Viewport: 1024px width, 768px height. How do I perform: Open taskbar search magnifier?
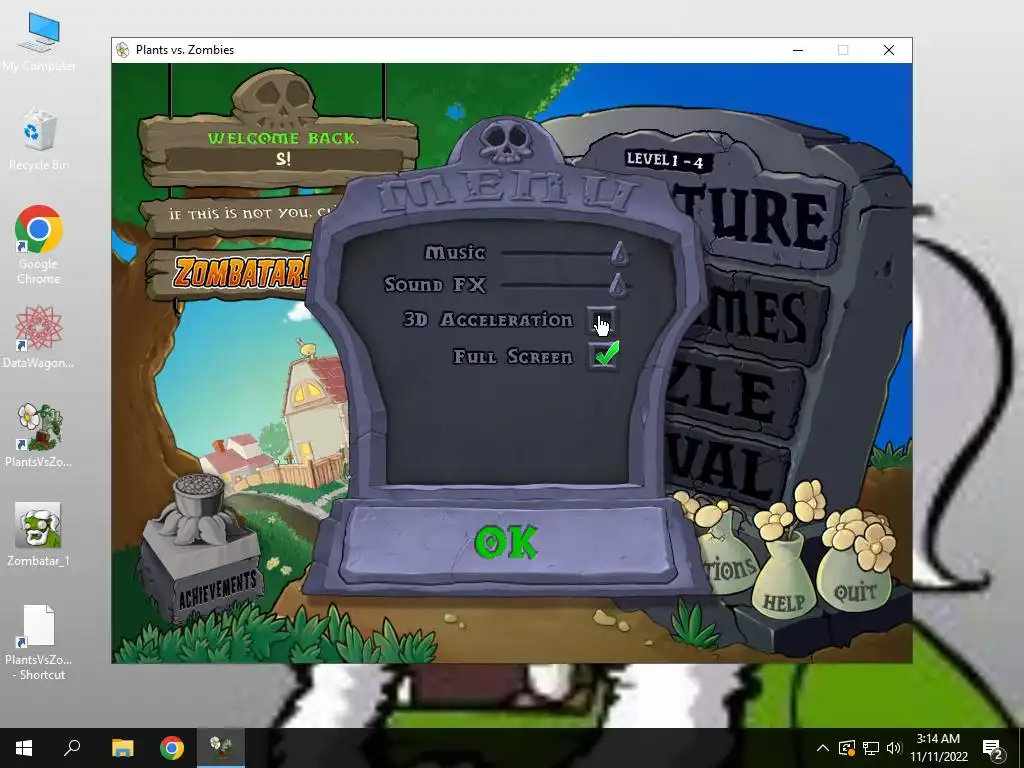pyautogui.click(x=72, y=748)
